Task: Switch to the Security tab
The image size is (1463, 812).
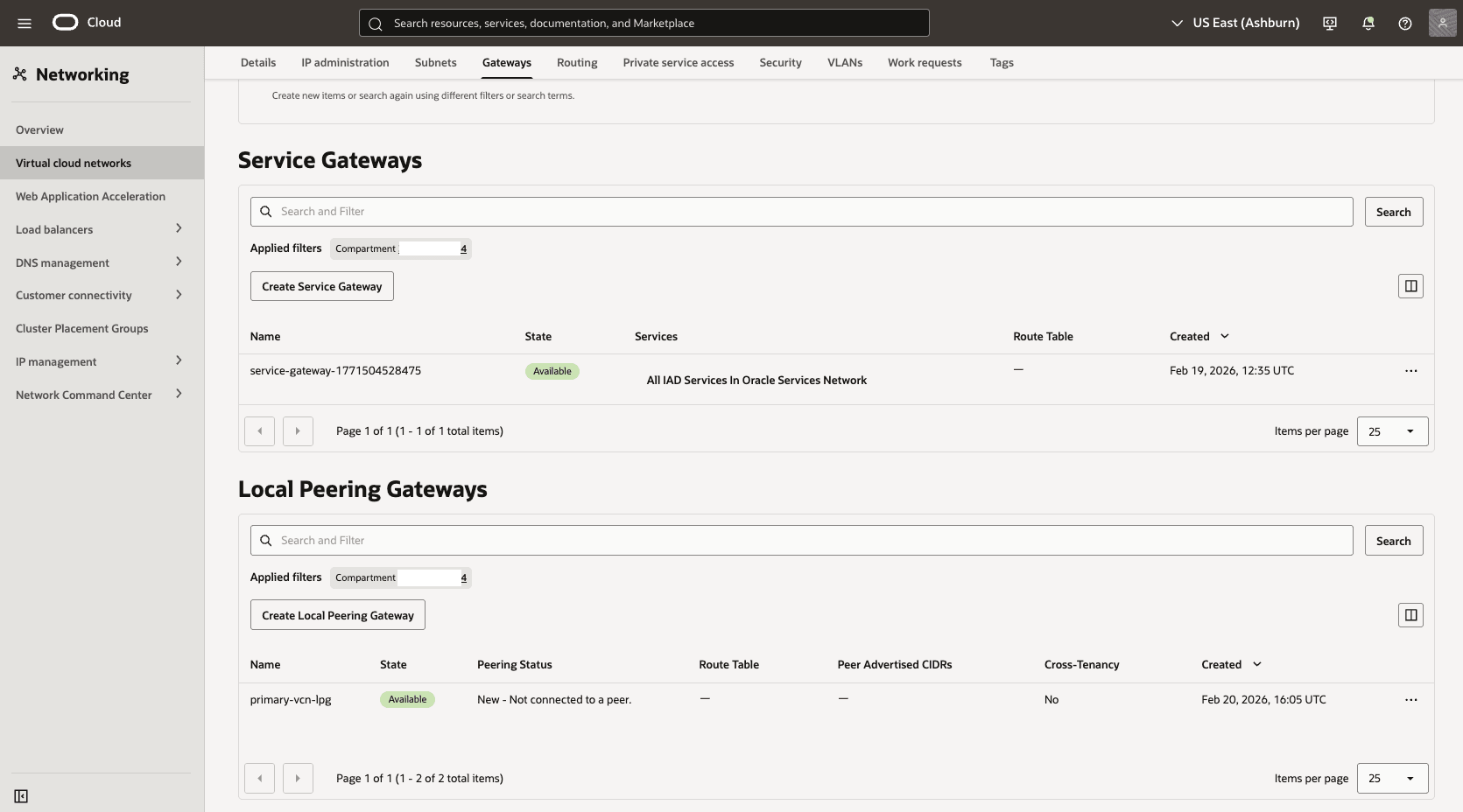Action: point(779,62)
